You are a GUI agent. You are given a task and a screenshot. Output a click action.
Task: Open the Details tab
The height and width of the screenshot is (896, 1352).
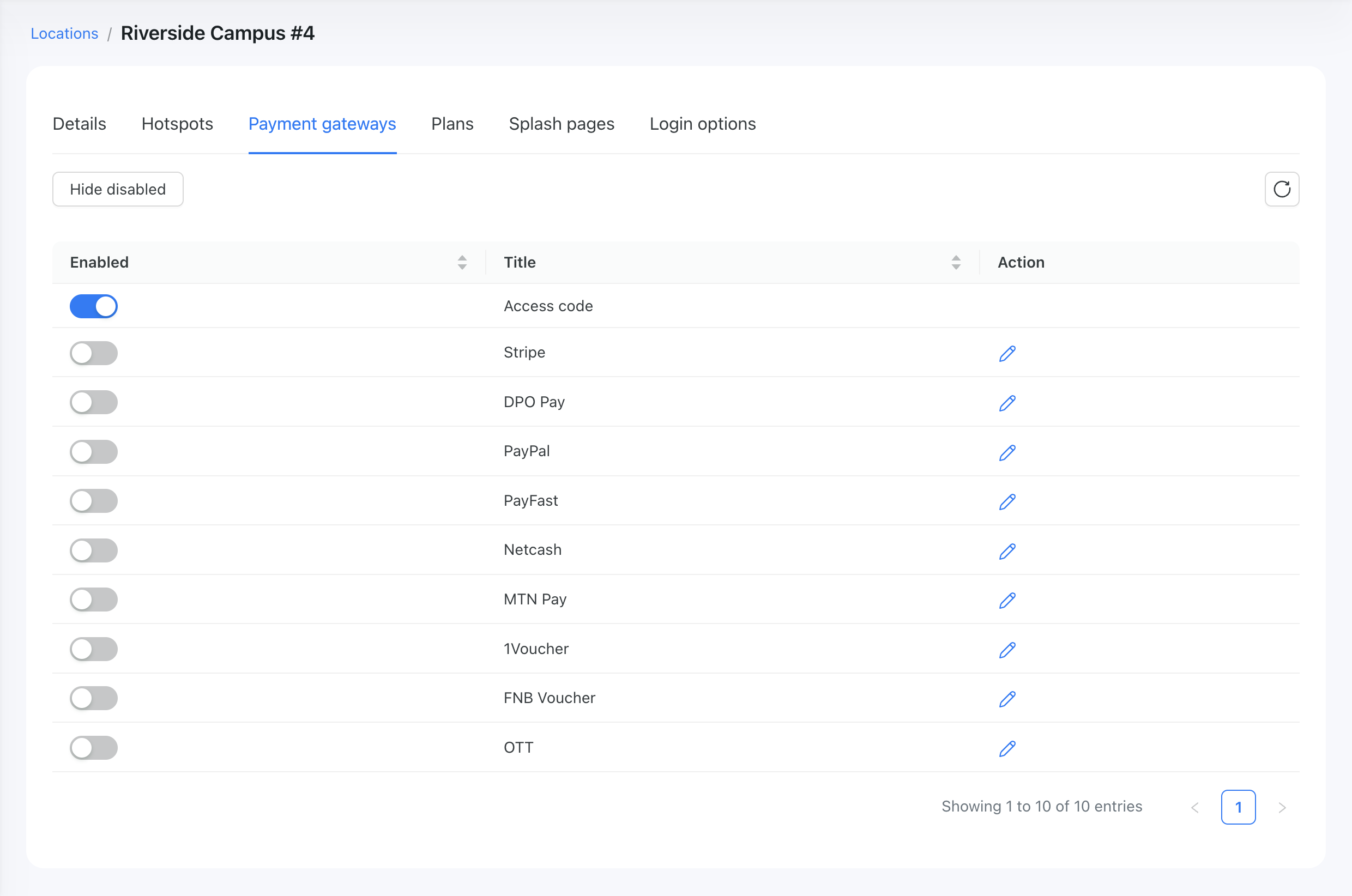tap(80, 124)
